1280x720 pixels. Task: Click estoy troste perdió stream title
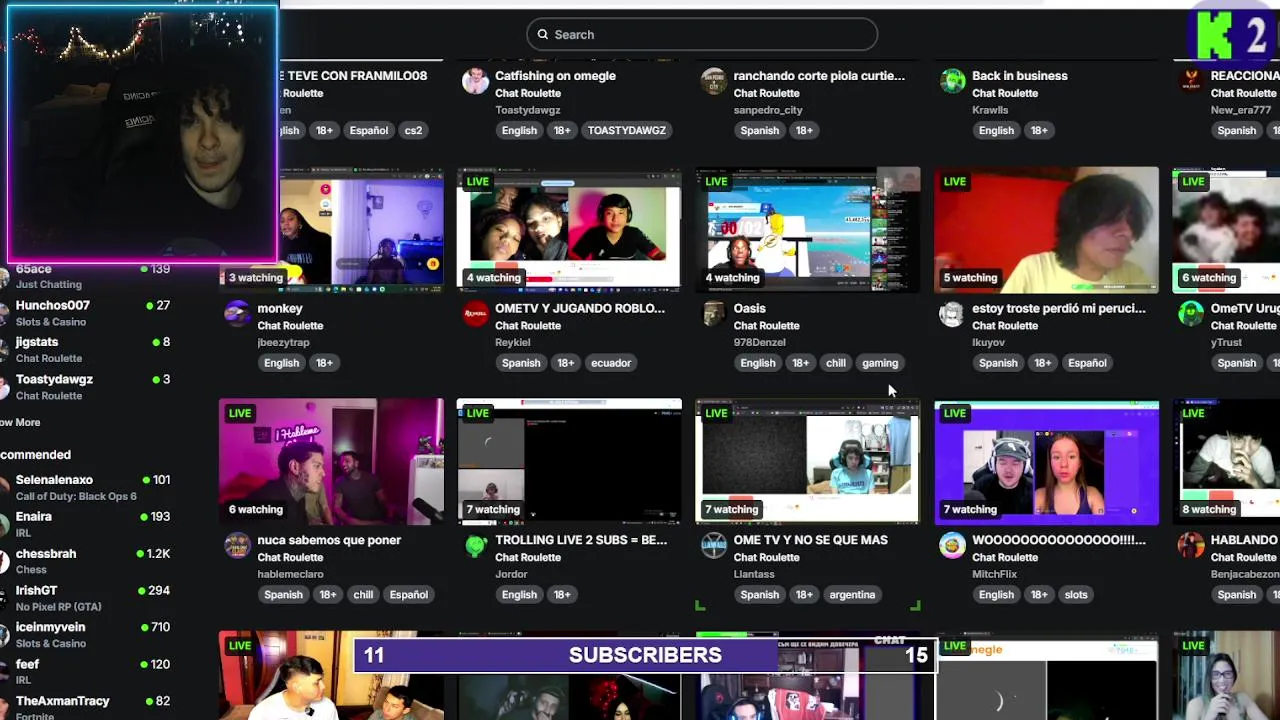(x=1059, y=308)
